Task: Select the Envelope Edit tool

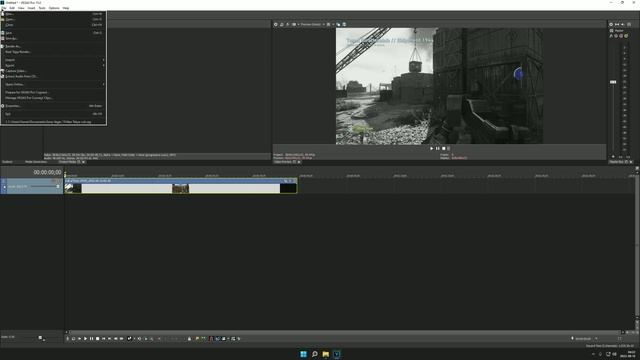Action: click(139, 338)
